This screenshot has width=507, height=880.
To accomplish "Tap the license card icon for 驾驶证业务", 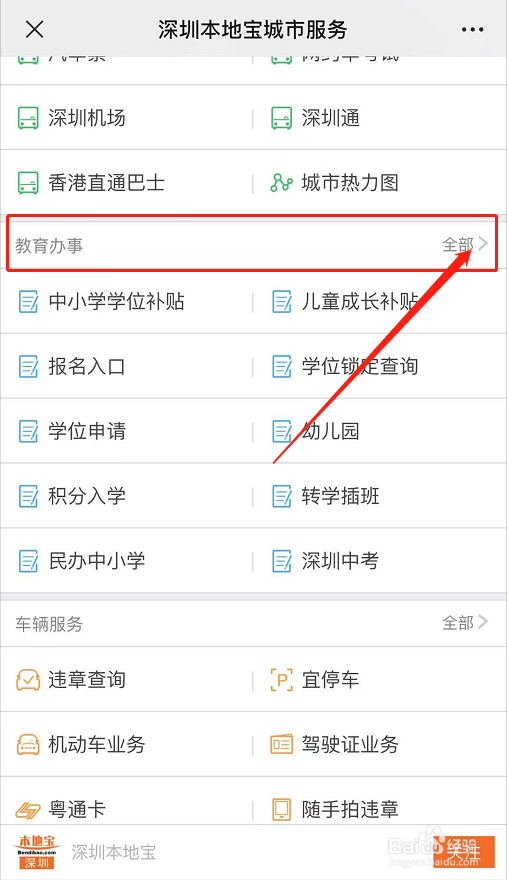I will pyautogui.click(x=282, y=745).
